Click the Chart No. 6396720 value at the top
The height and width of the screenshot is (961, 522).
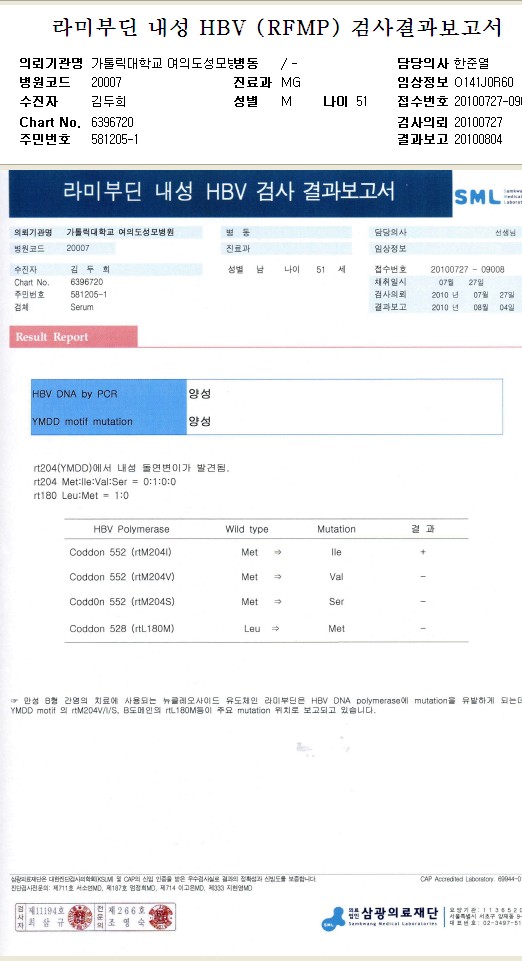point(112,122)
